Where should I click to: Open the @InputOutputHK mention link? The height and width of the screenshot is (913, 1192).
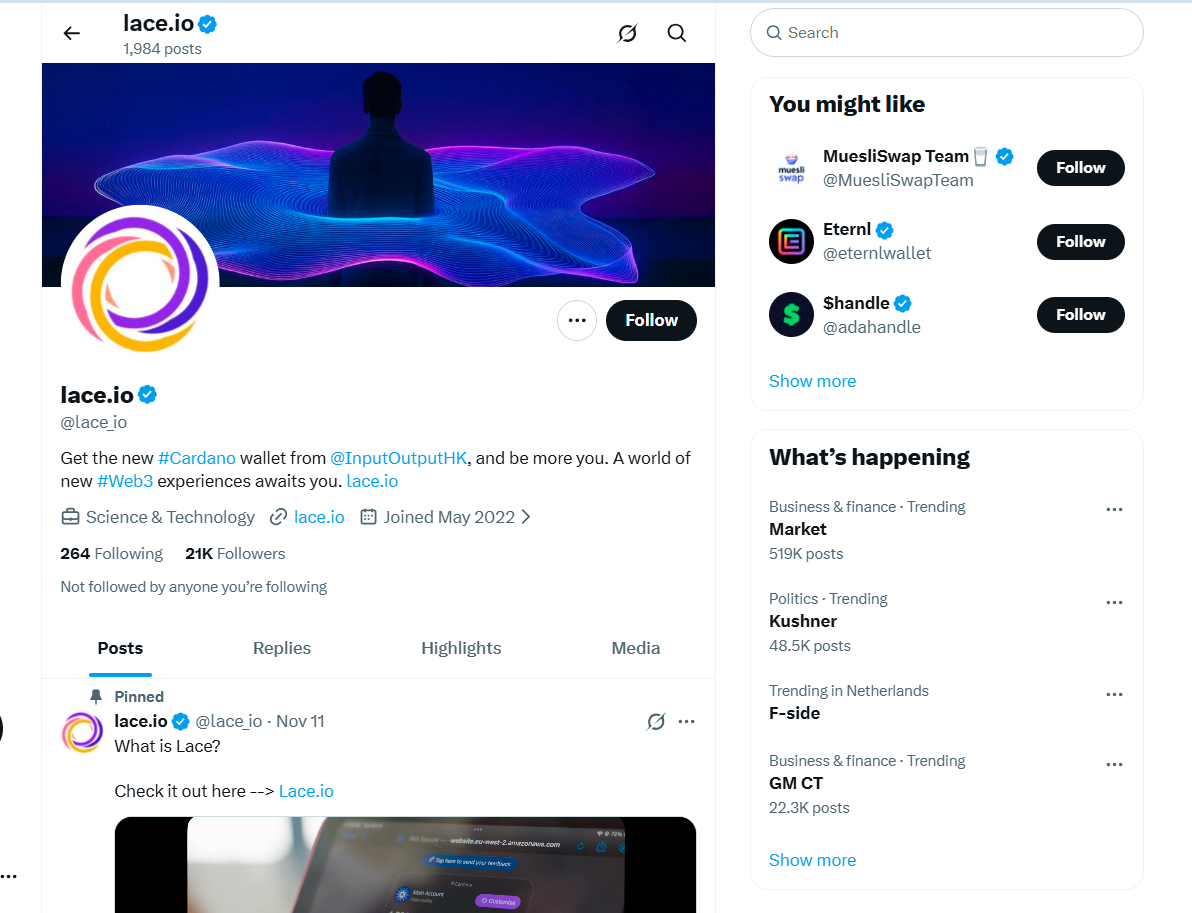tap(400, 458)
